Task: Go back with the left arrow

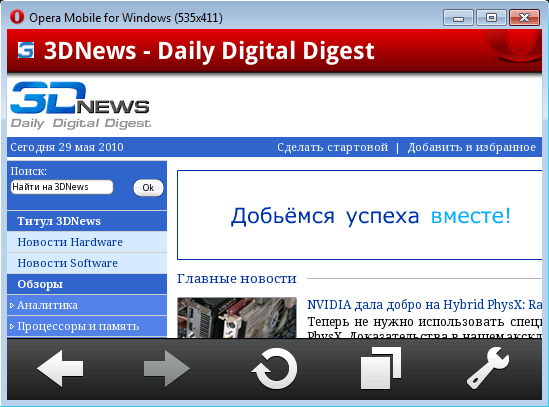Action: pyautogui.click(x=61, y=368)
